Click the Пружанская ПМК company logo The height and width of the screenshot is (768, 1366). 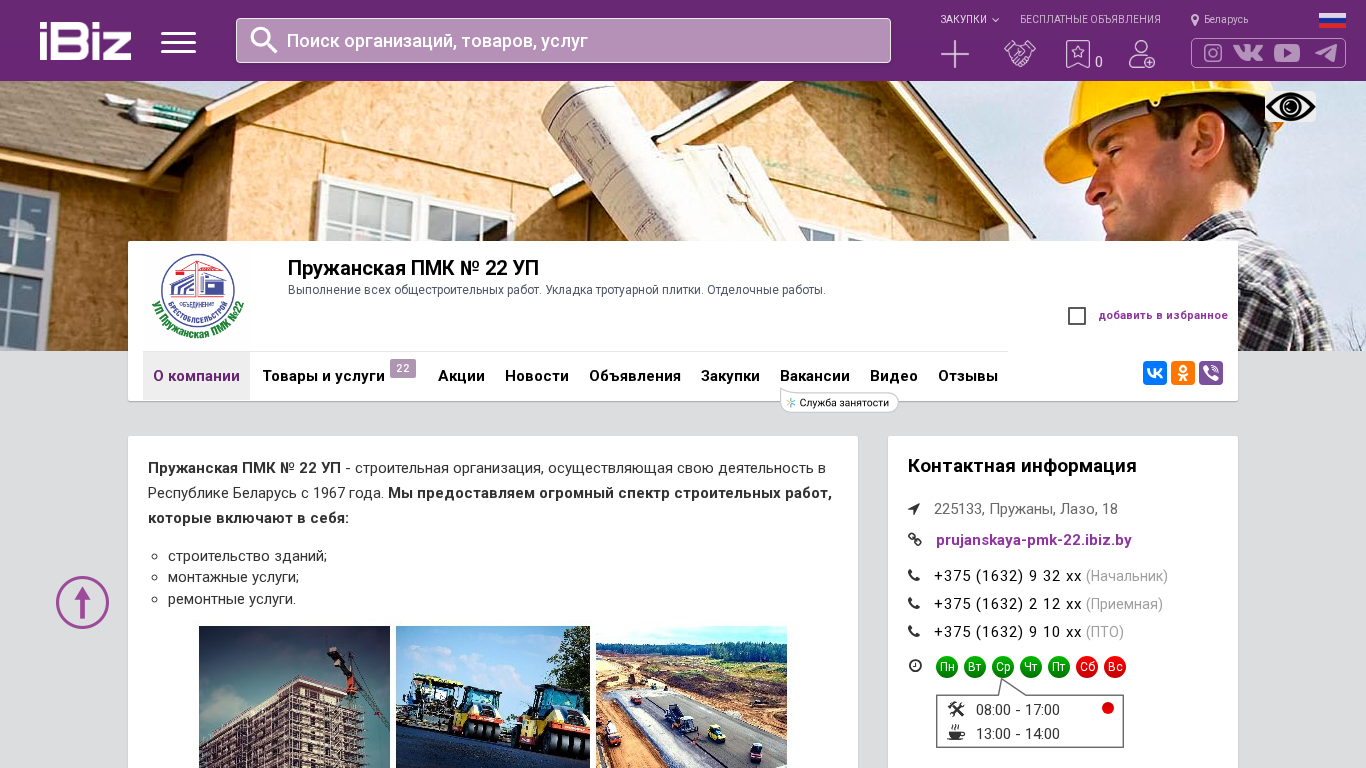197,296
